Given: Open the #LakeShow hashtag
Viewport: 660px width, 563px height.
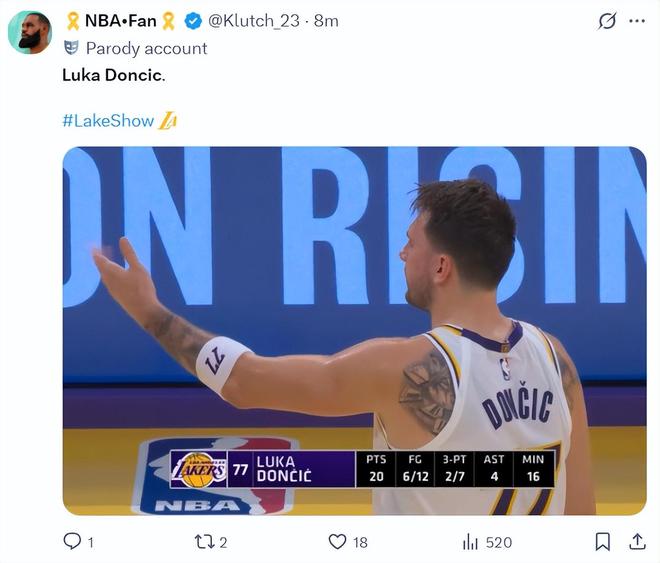Looking at the screenshot, I should 108,121.
